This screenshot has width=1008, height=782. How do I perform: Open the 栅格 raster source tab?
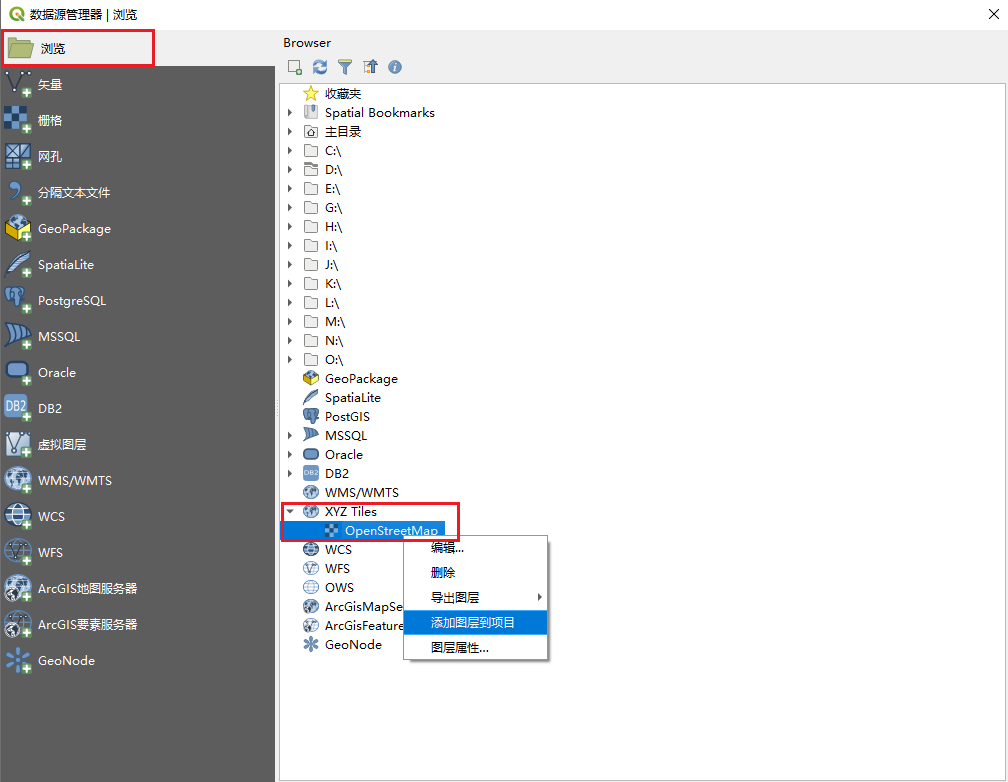[x=138, y=120]
